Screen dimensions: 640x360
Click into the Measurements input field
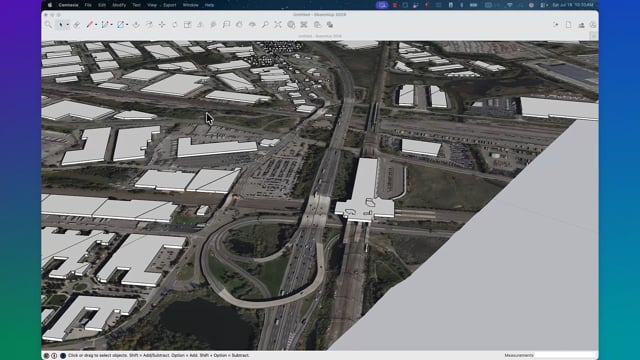coord(566,356)
